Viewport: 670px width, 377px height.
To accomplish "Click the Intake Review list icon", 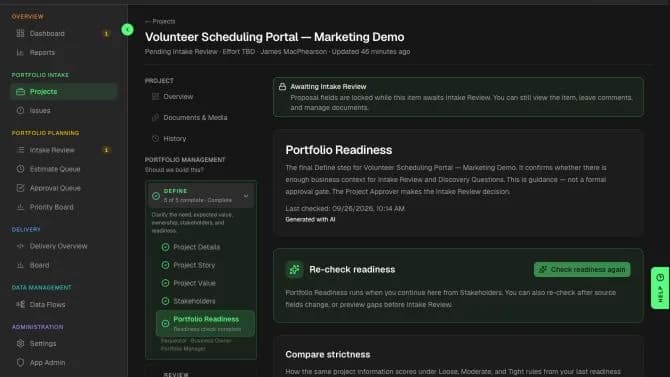I will click(x=20, y=150).
